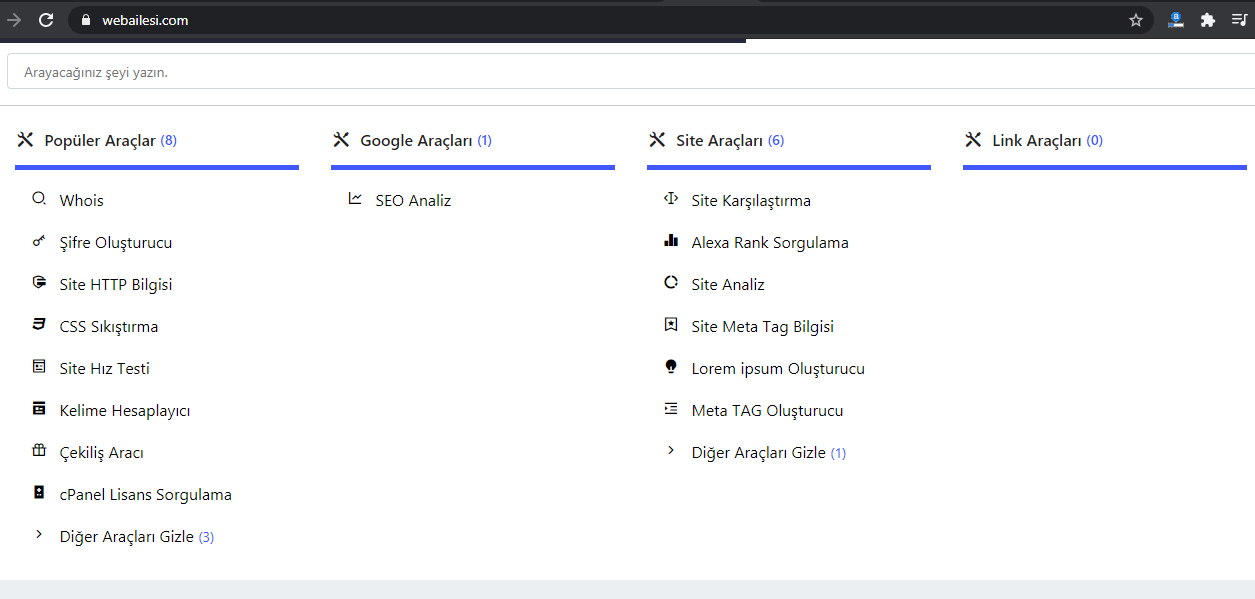Click the padlock site info icon

coord(86,20)
